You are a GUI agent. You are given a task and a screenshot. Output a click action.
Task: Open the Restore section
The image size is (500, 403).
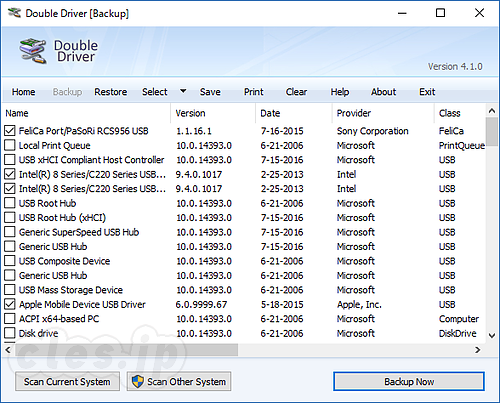(110, 92)
